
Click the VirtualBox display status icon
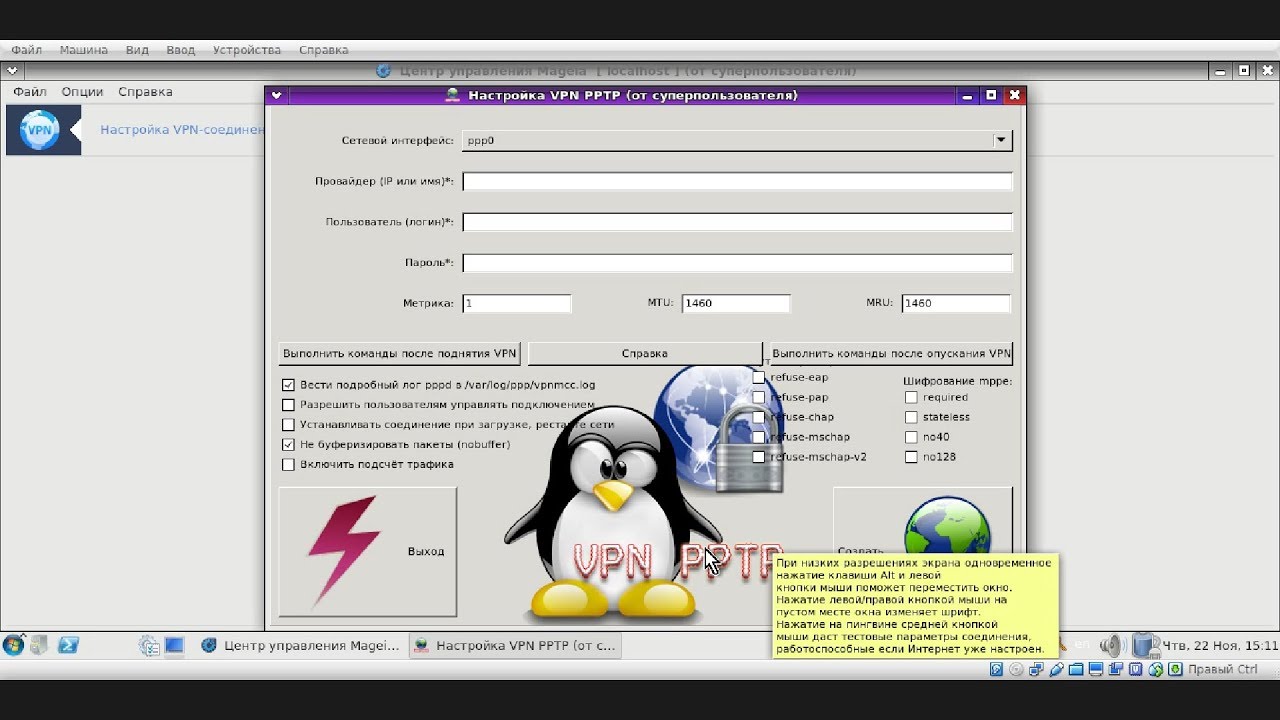point(1095,669)
